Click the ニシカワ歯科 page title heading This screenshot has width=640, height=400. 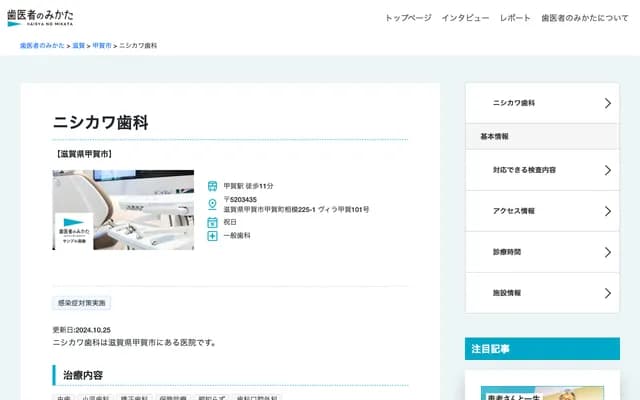coord(100,122)
